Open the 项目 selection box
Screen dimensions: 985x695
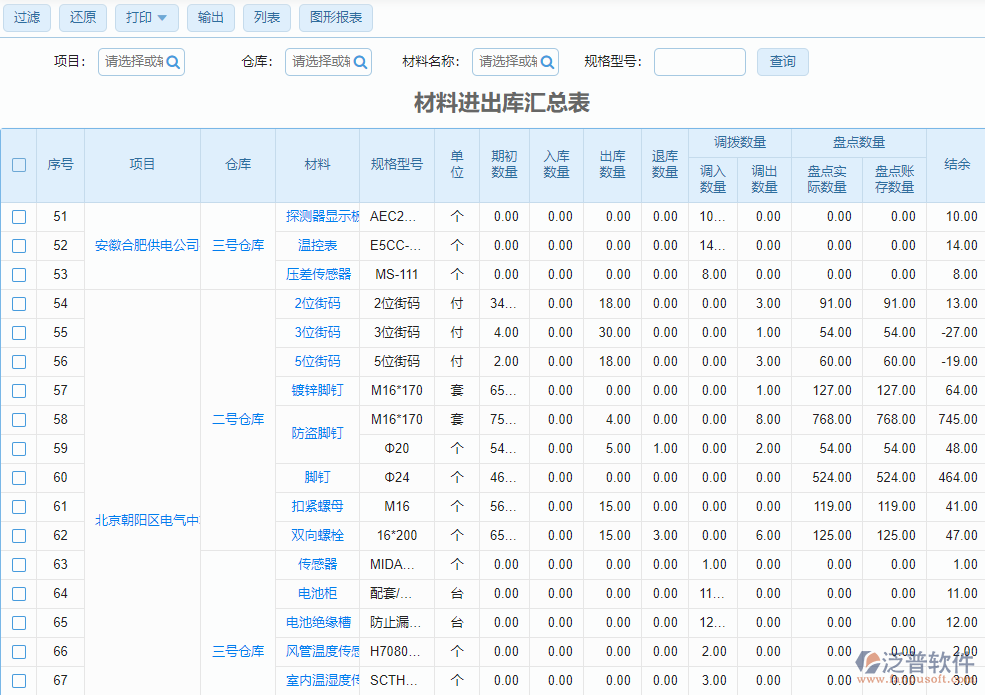(133, 61)
